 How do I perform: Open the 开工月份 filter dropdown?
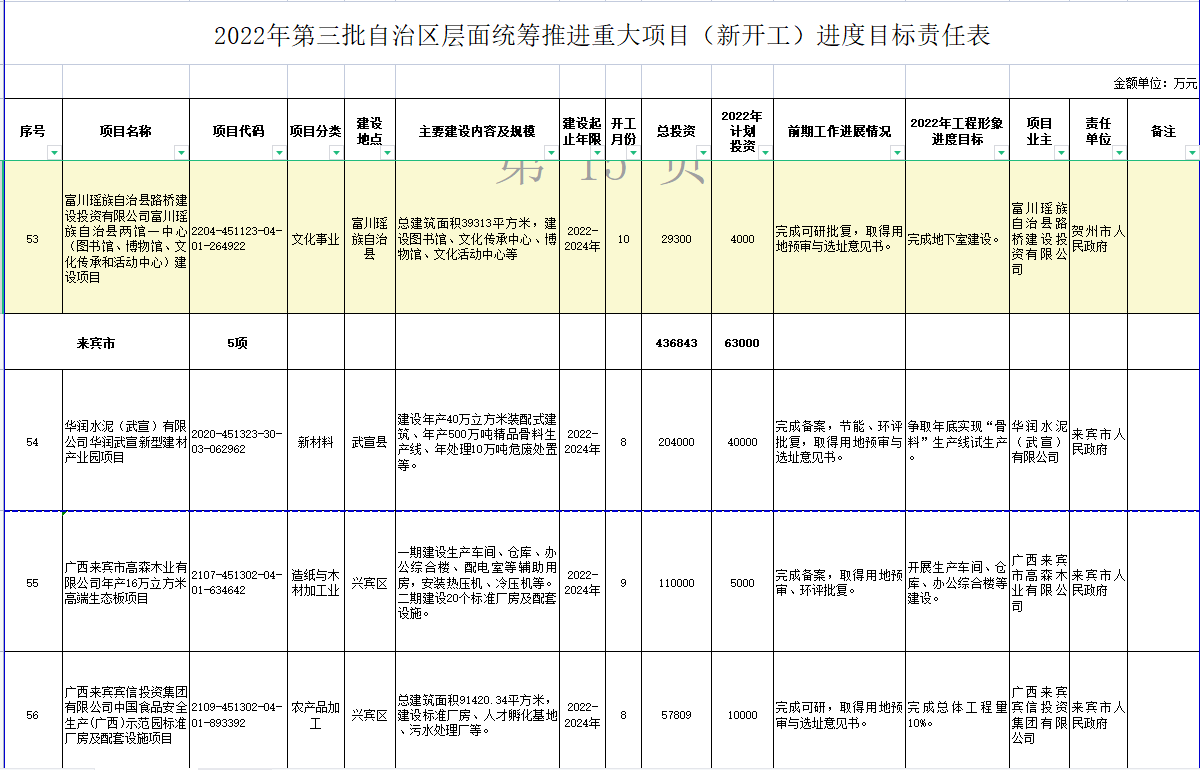634,153
